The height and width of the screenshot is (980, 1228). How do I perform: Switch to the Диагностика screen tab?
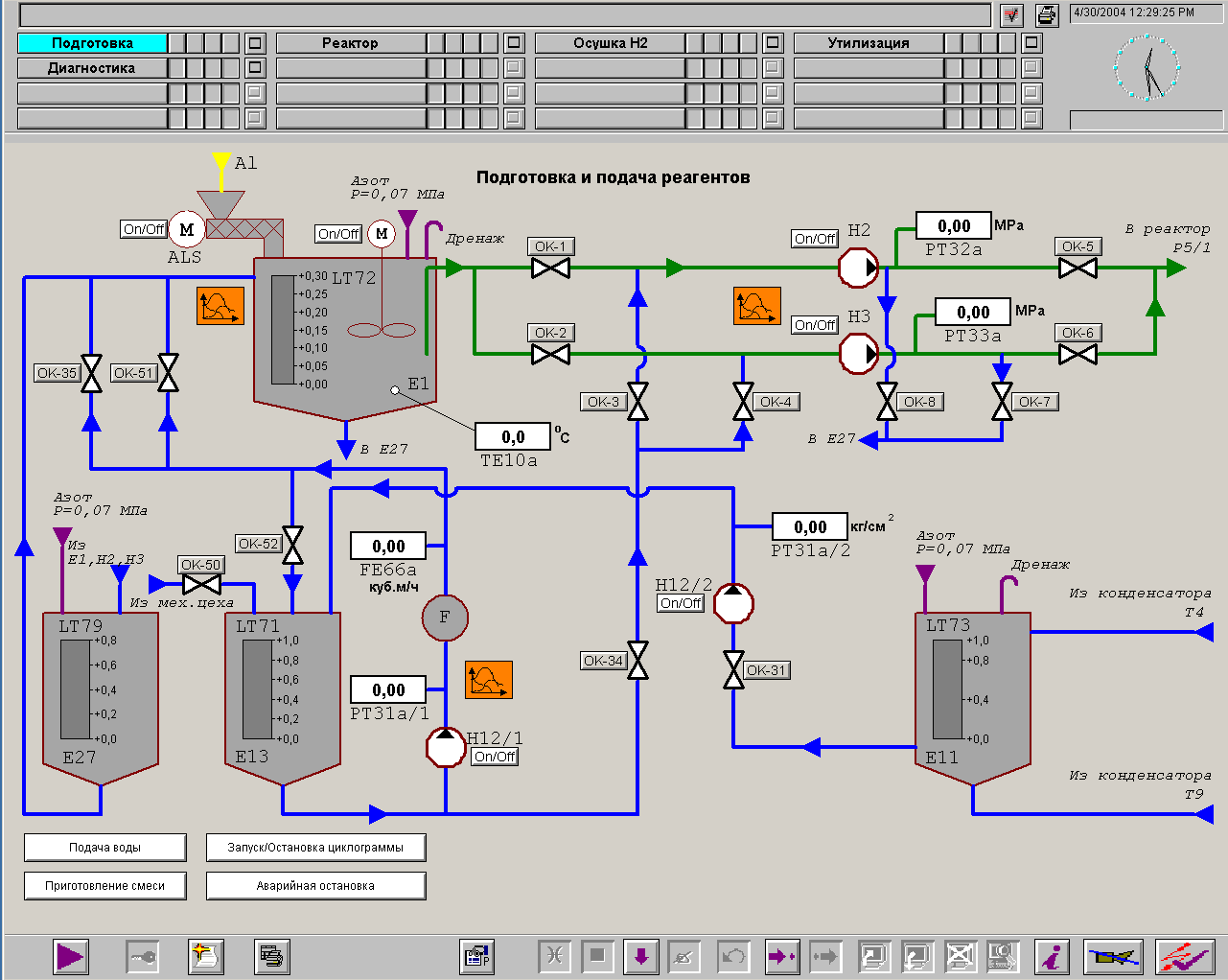(x=92, y=68)
